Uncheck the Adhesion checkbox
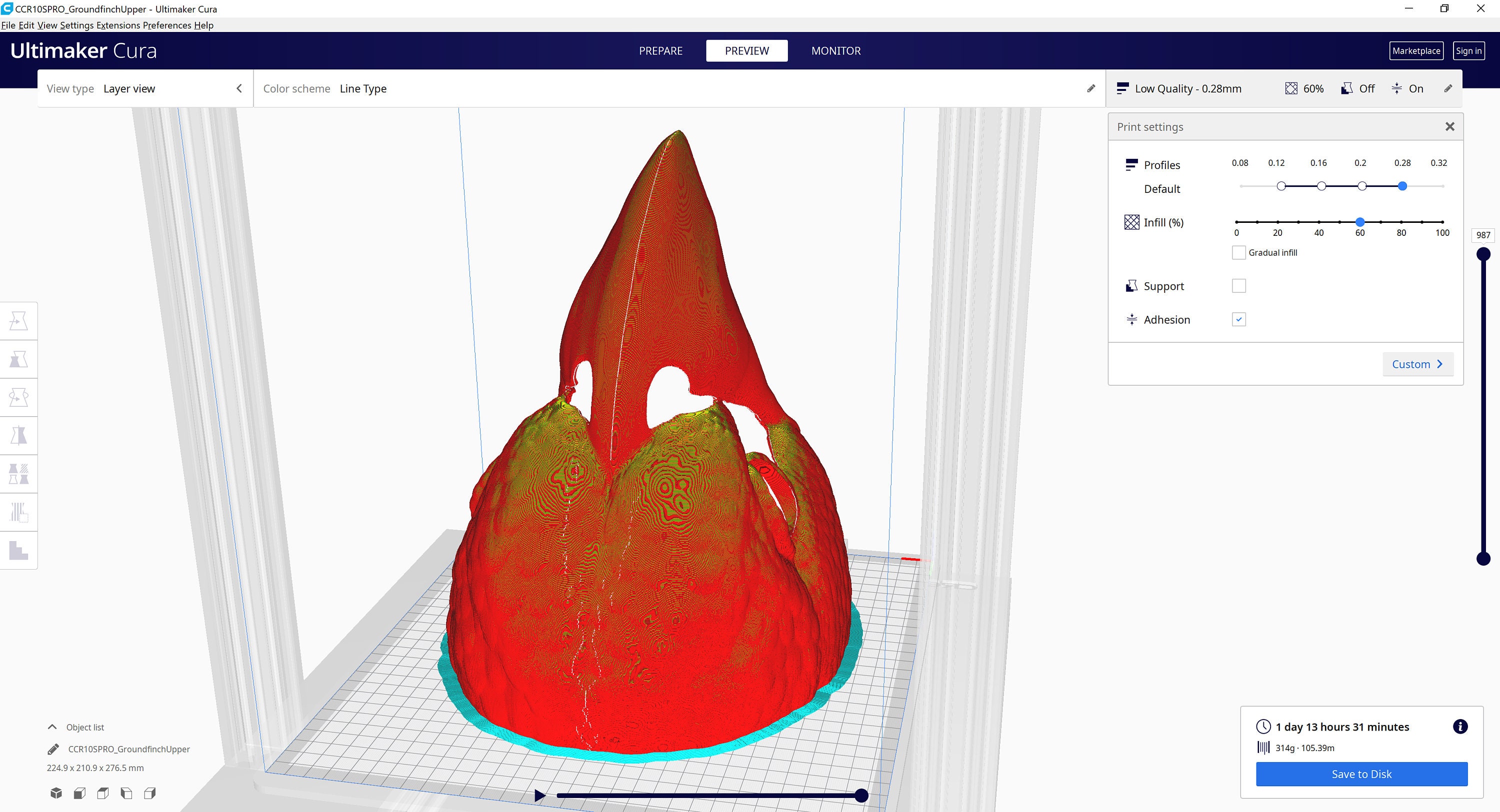Viewport: 1500px width, 812px height. 1238,319
